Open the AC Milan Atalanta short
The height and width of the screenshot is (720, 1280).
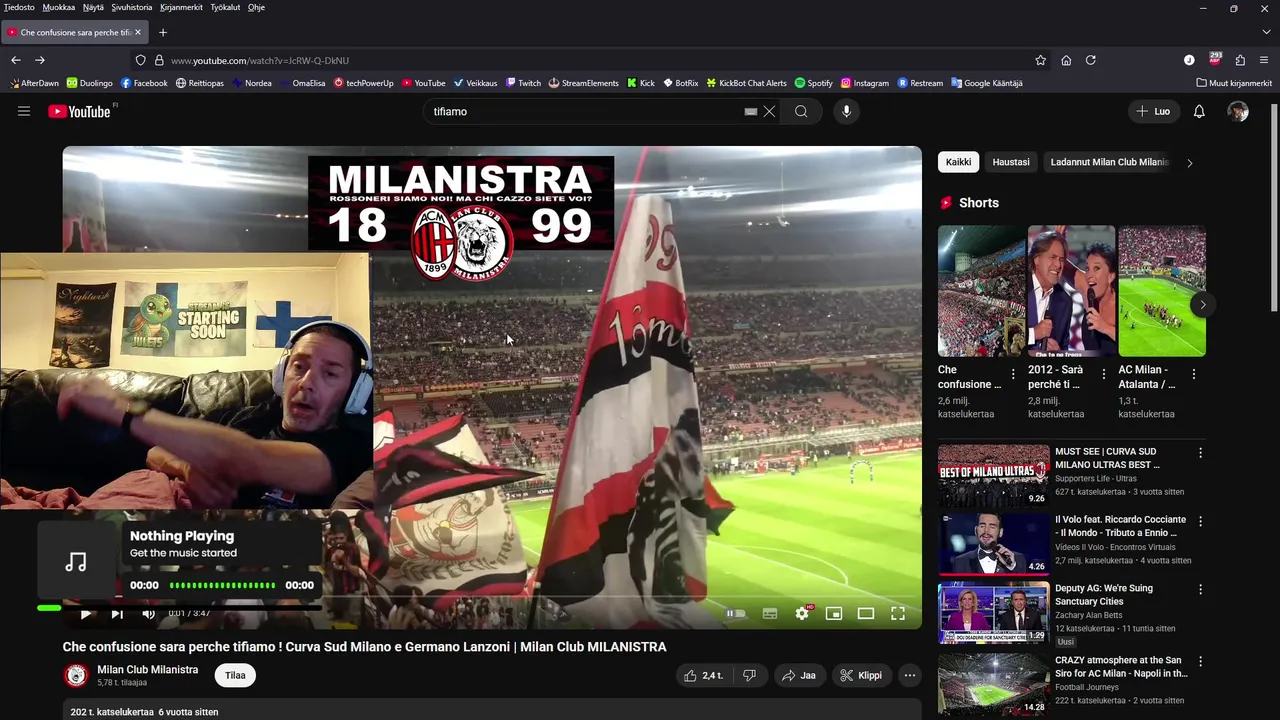pos(1162,290)
